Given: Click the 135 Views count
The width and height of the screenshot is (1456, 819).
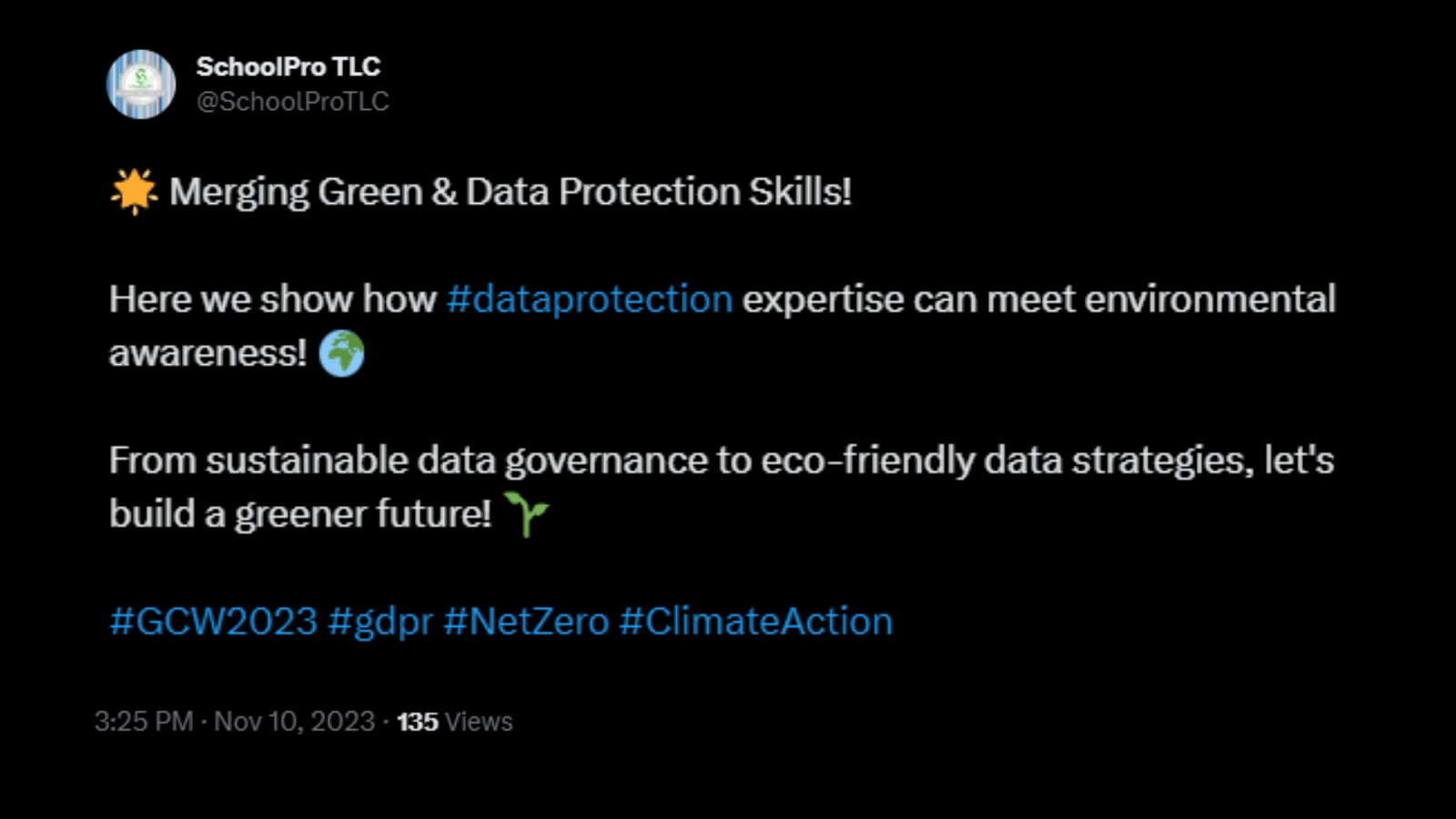Looking at the screenshot, I should coord(455,722).
